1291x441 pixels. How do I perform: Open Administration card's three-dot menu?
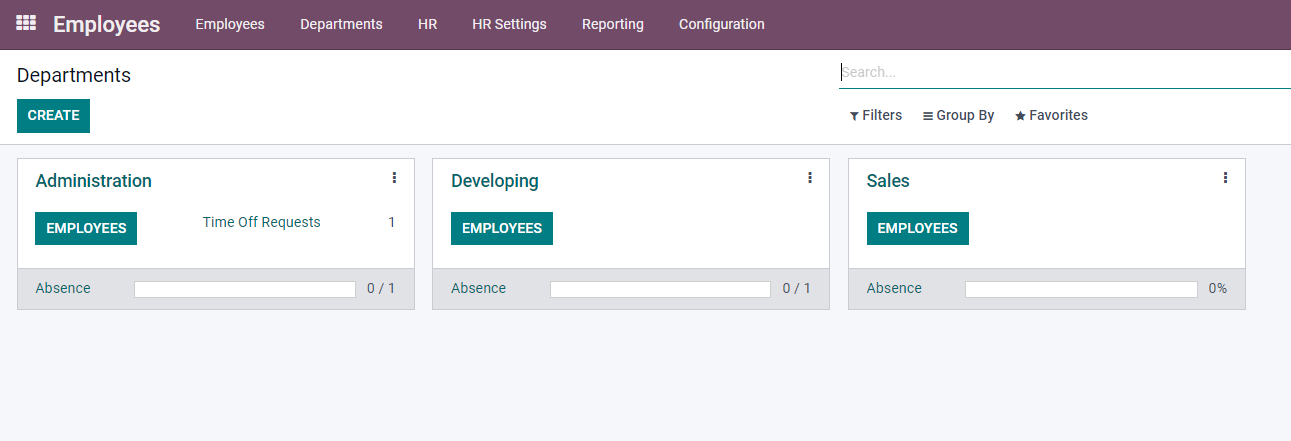(x=394, y=178)
